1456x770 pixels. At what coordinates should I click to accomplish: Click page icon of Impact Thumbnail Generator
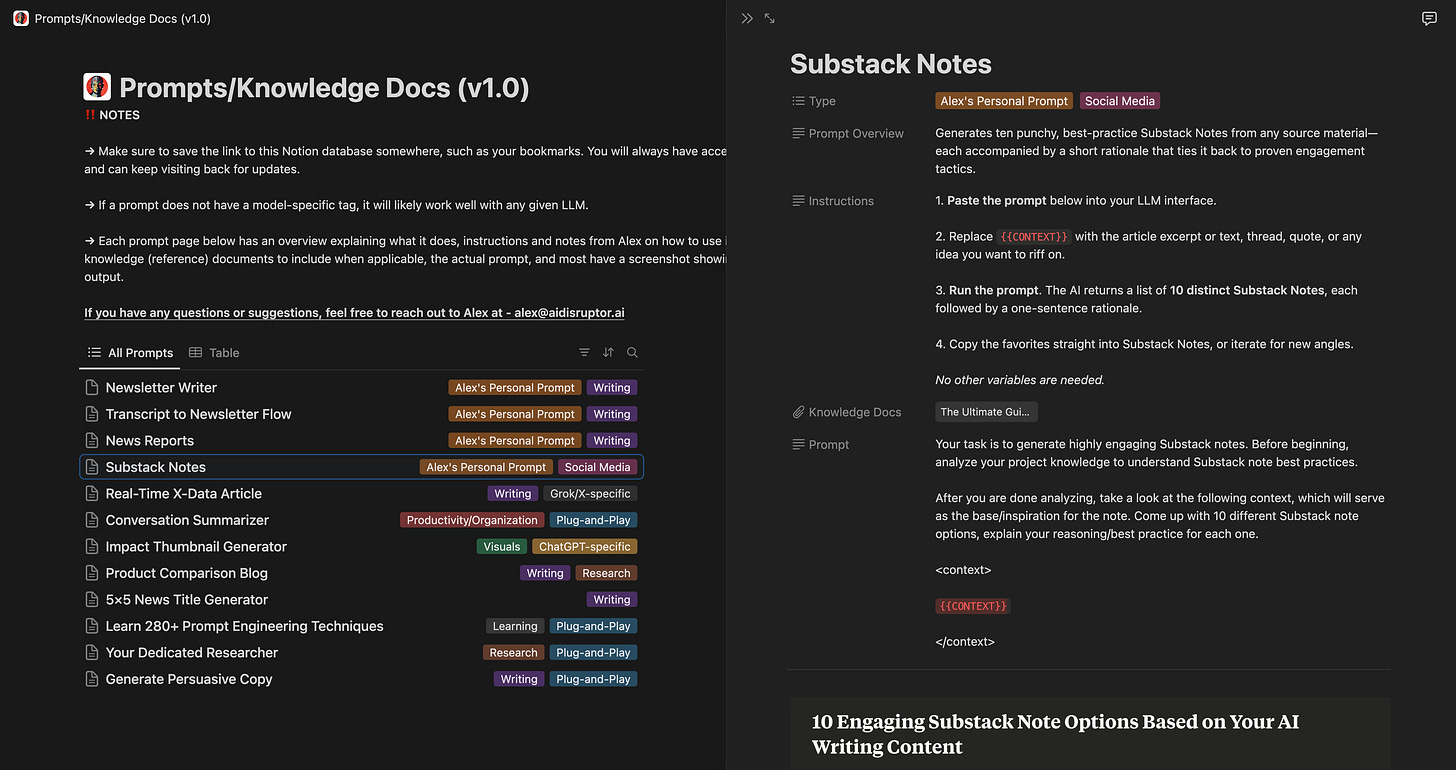(x=92, y=547)
